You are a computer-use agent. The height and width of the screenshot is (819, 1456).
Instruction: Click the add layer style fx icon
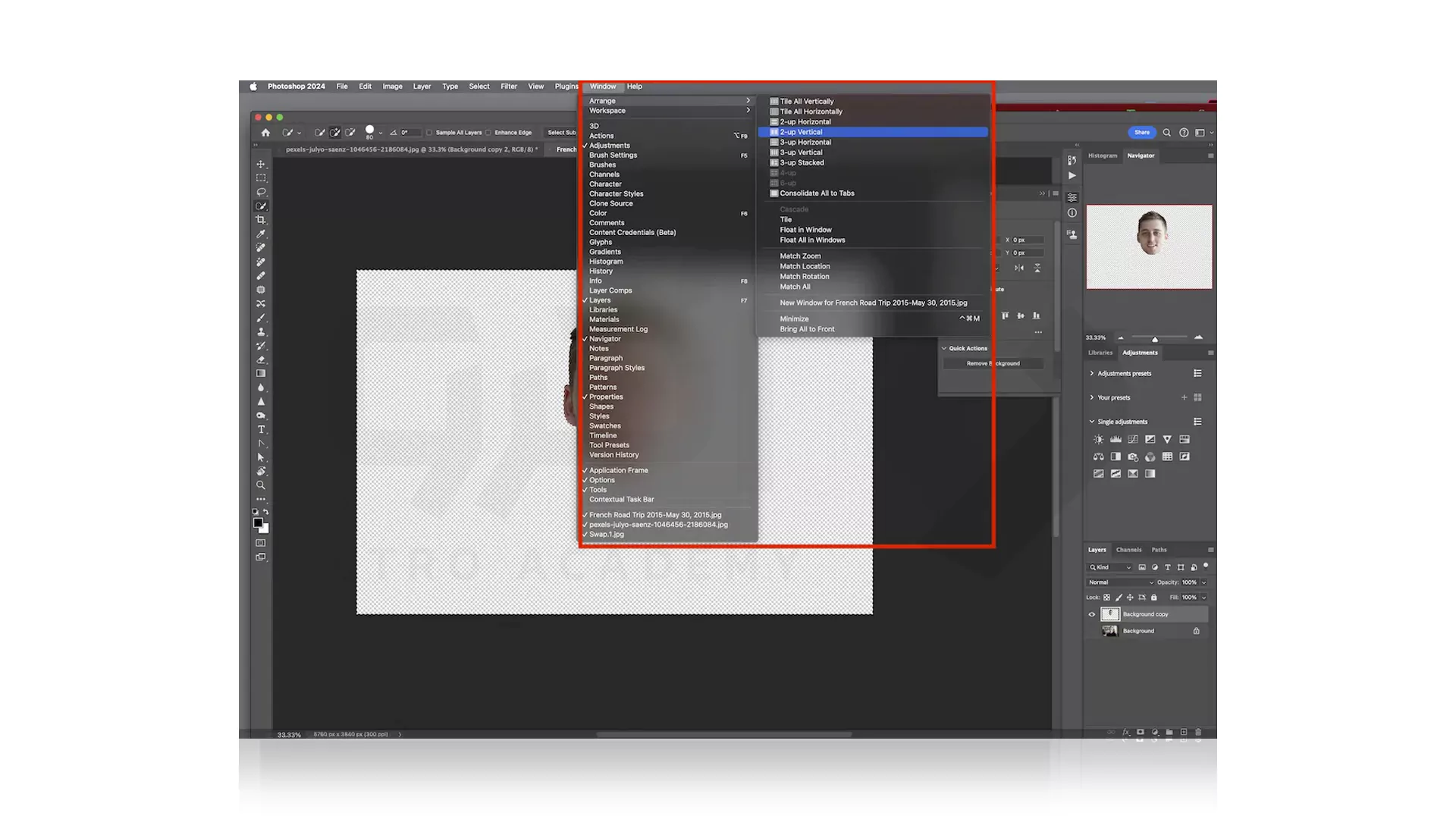[1126, 733]
